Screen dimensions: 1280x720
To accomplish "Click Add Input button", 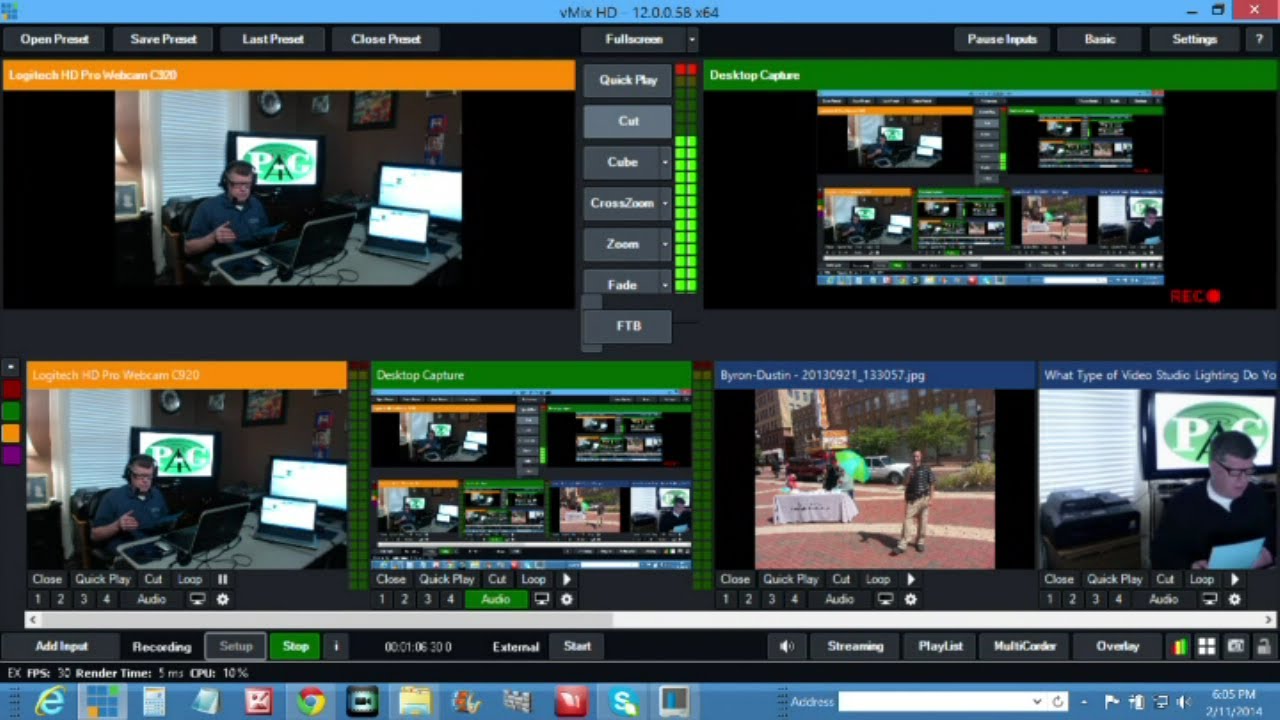I will click(x=61, y=646).
